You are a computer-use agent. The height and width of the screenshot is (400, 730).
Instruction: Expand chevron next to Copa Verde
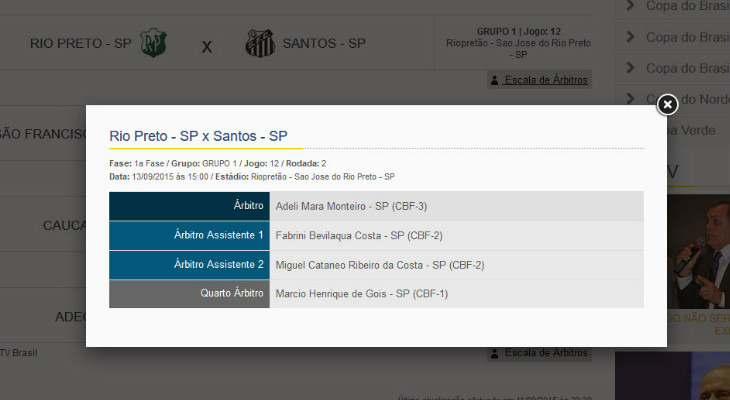pyautogui.click(x=630, y=130)
